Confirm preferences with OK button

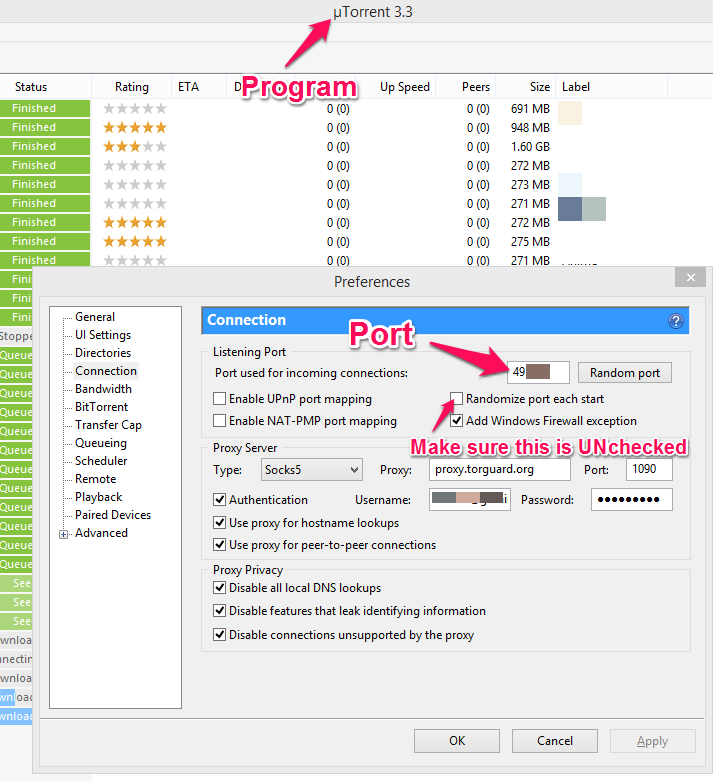457,741
